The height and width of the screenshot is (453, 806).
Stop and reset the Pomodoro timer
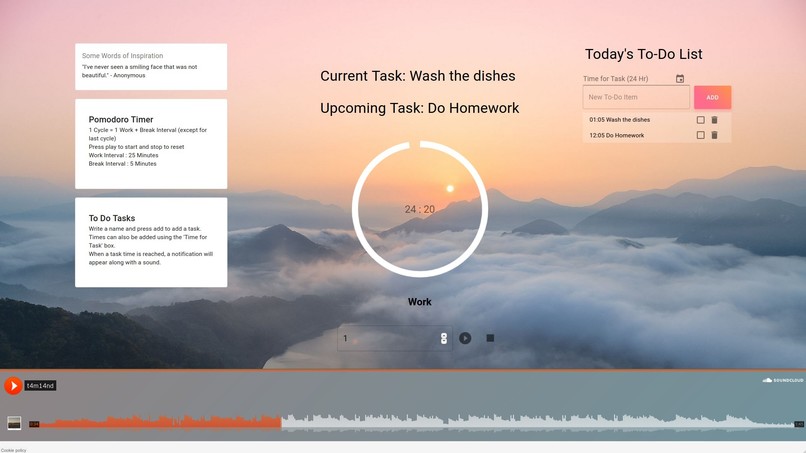[490, 338]
